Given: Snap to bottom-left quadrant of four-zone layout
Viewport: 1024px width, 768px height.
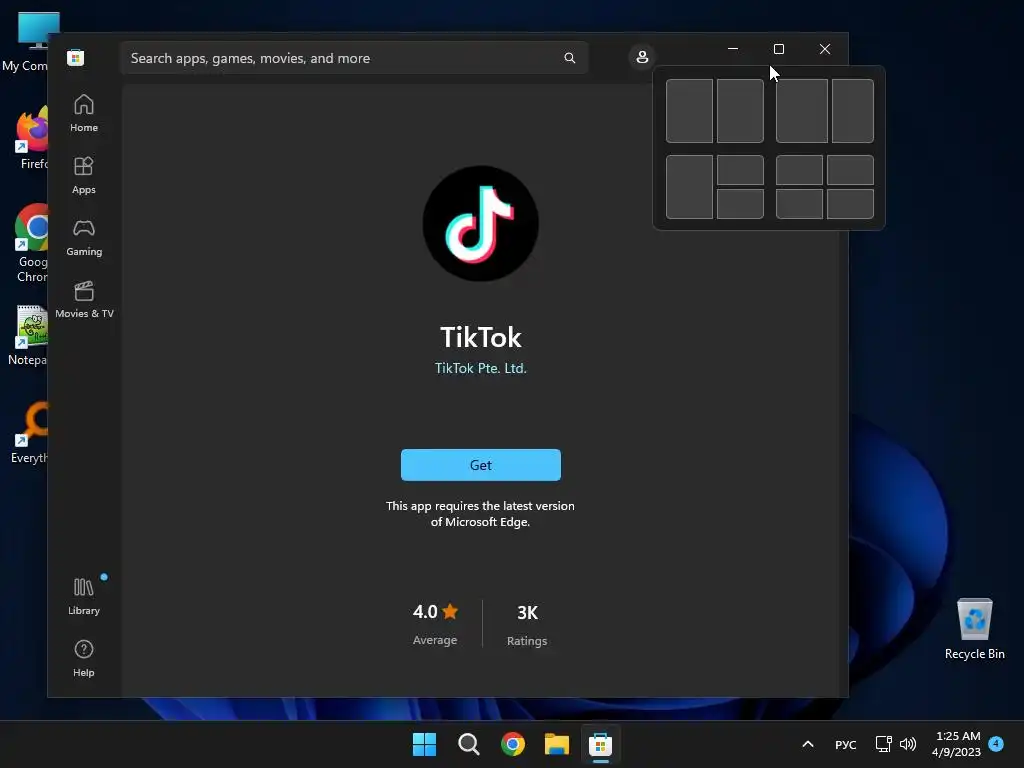Looking at the screenshot, I should click(x=799, y=204).
